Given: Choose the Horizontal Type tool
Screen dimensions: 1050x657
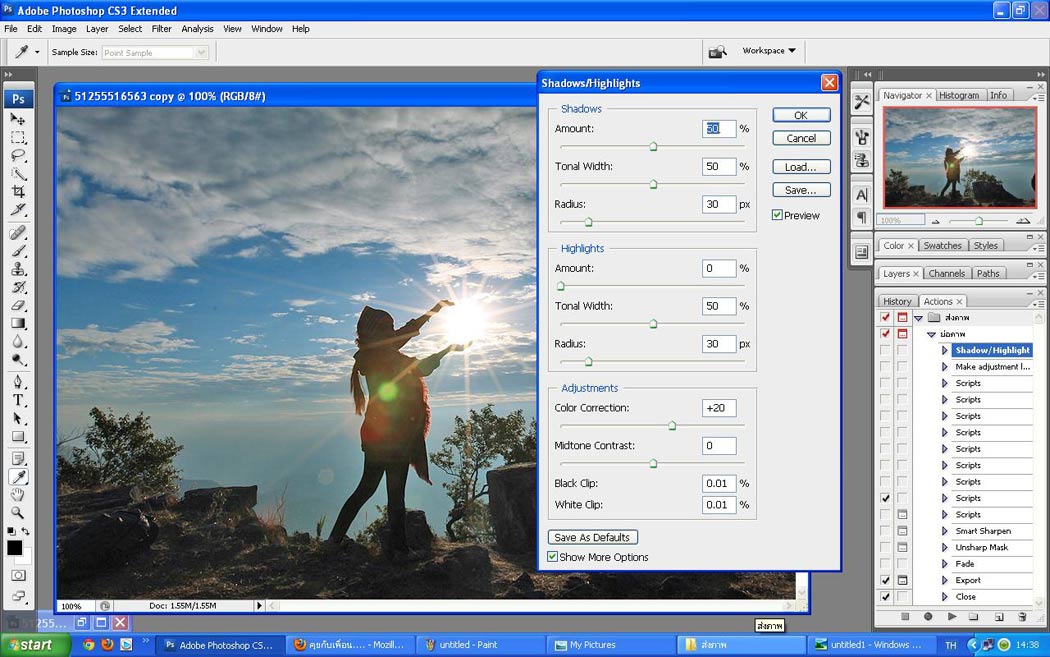Looking at the screenshot, I should 18,400.
